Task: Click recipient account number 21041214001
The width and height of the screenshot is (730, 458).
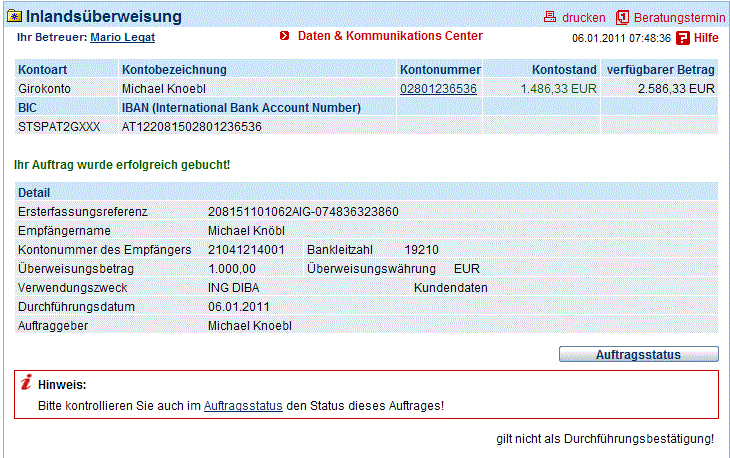Action: (x=246, y=250)
